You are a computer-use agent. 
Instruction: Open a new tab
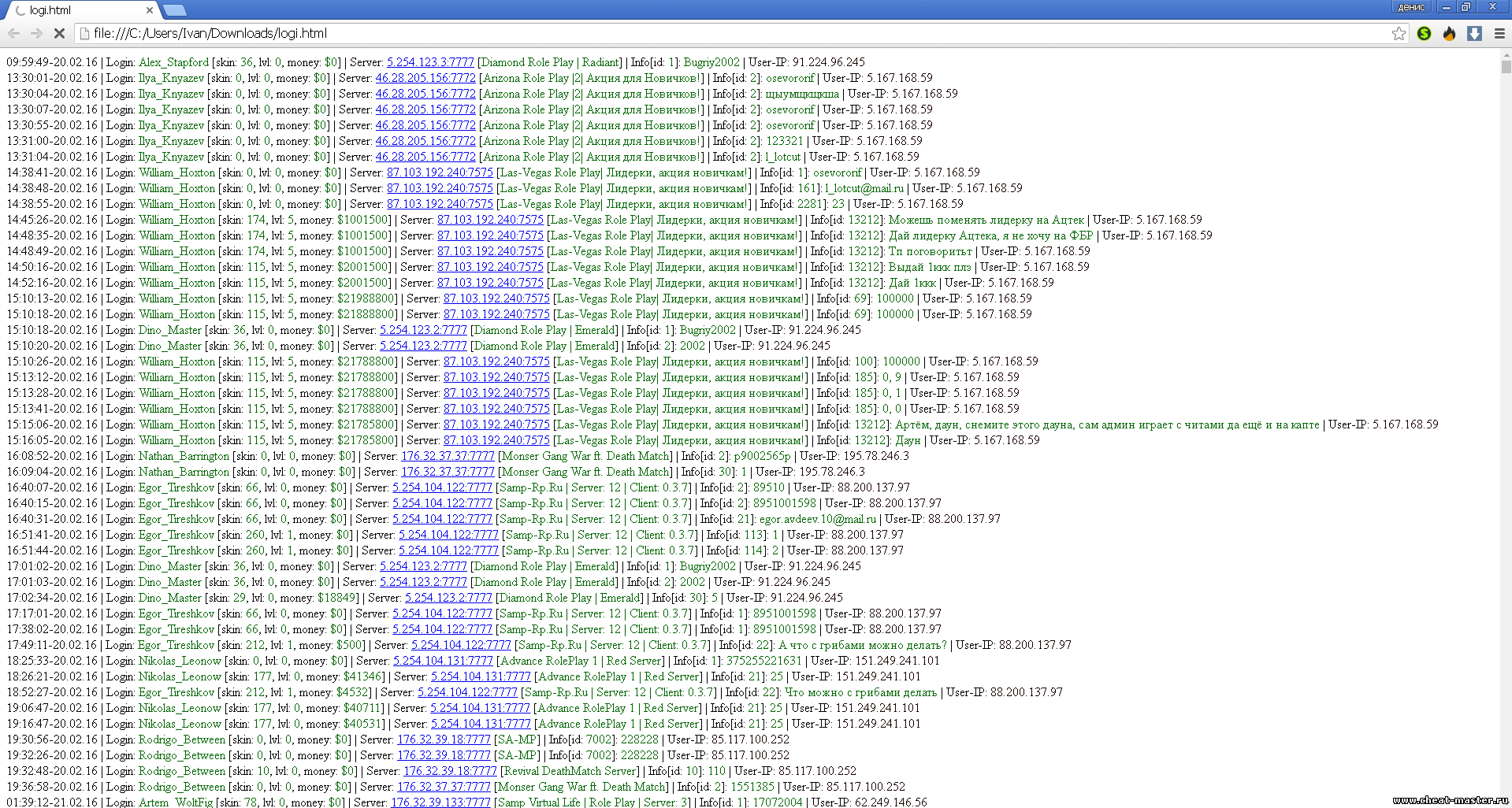(x=175, y=10)
